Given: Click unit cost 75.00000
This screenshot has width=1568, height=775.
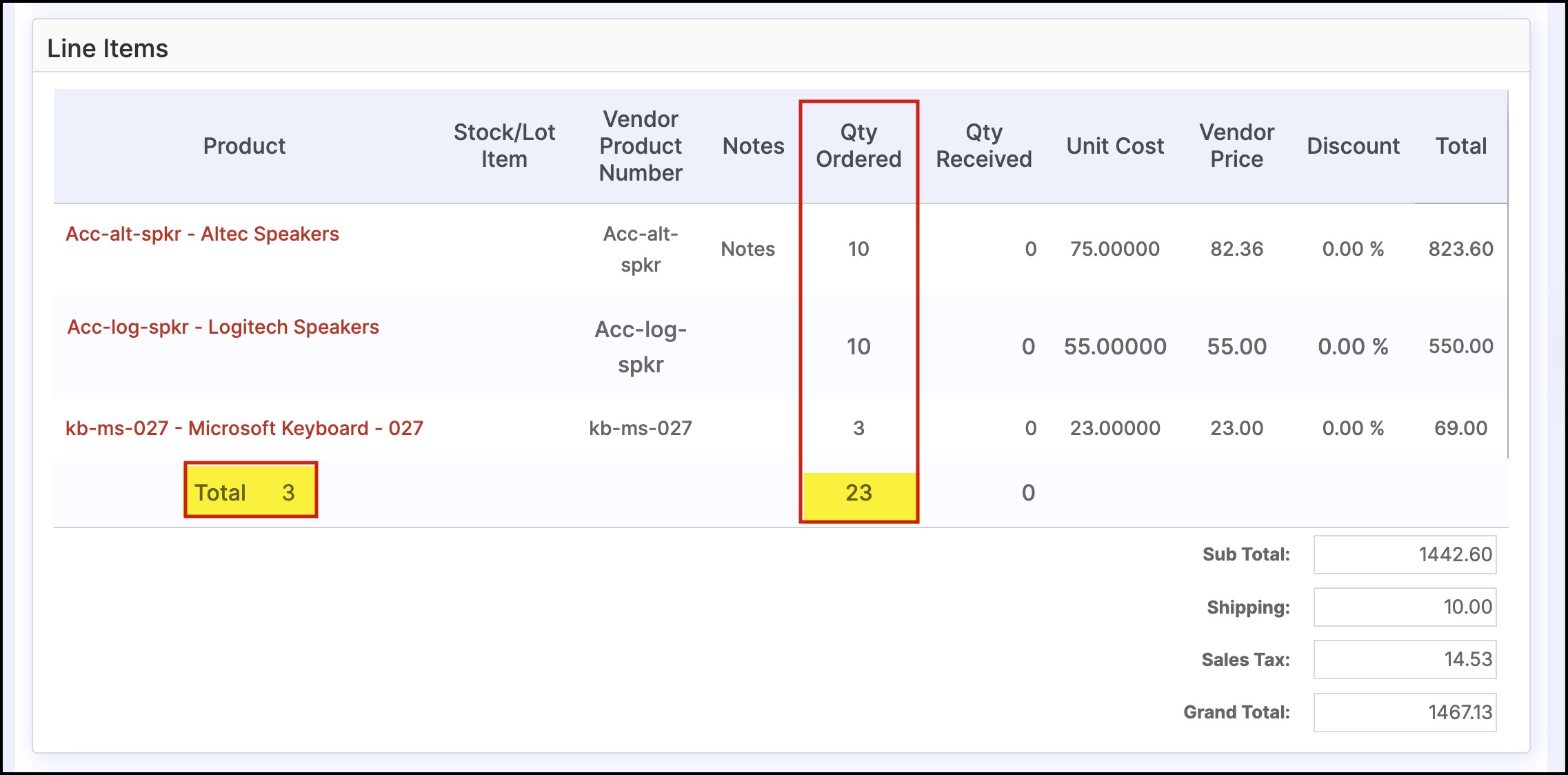Looking at the screenshot, I should (1115, 249).
